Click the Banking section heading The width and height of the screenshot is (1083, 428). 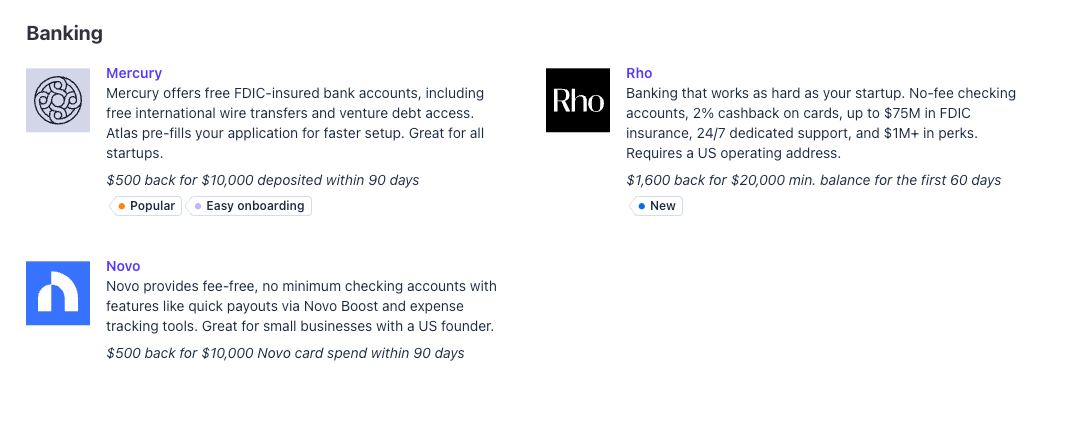pyautogui.click(x=64, y=33)
